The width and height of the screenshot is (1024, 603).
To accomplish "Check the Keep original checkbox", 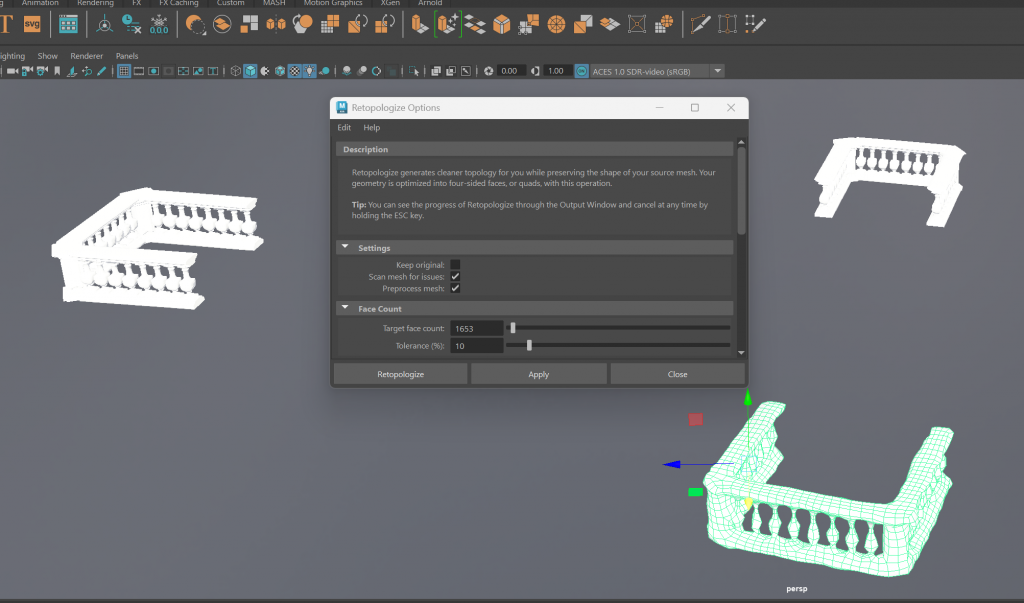I will (455, 264).
